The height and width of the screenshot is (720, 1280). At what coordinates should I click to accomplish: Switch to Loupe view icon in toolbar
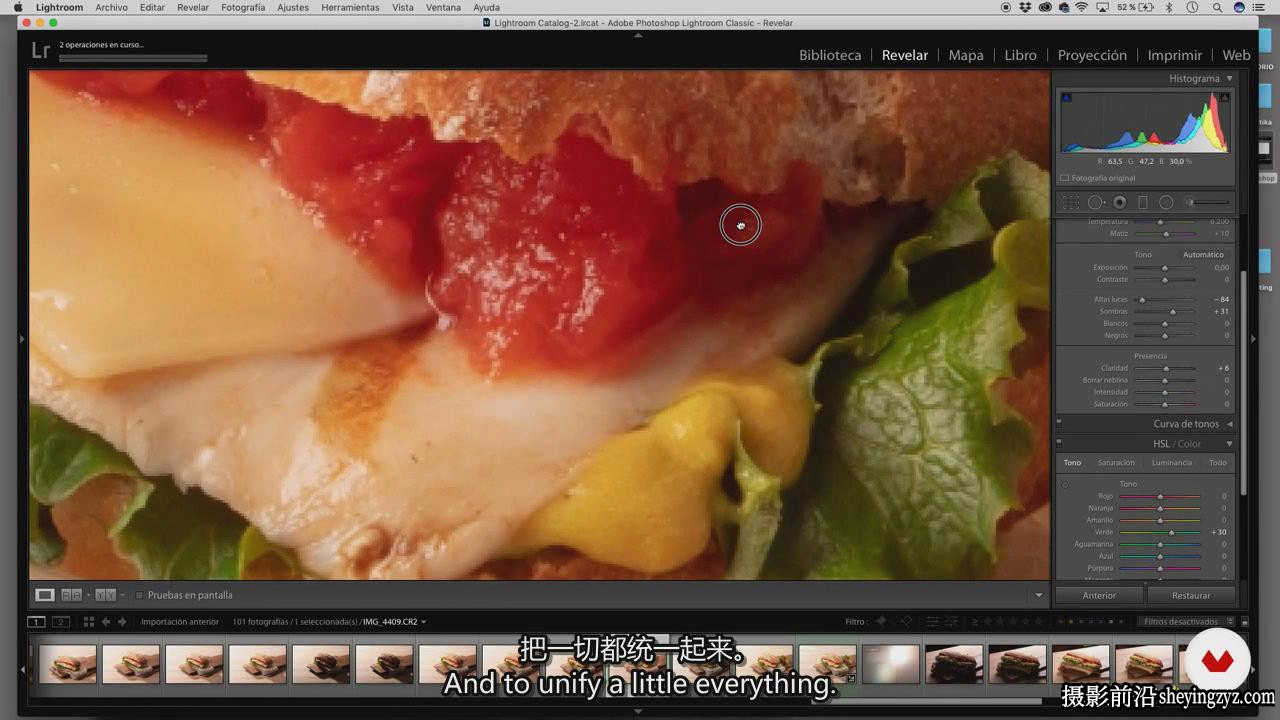tap(45, 595)
